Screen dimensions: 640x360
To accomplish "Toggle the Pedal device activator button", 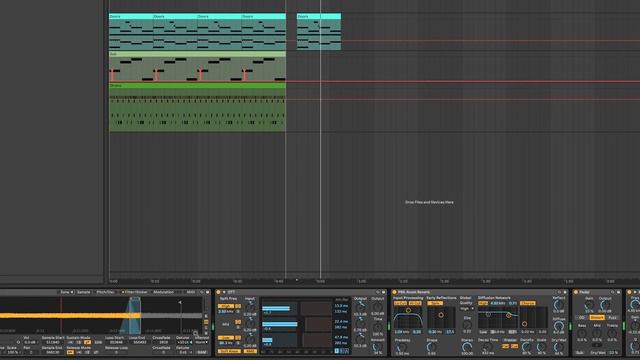I will pyautogui.click(x=576, y=292).
